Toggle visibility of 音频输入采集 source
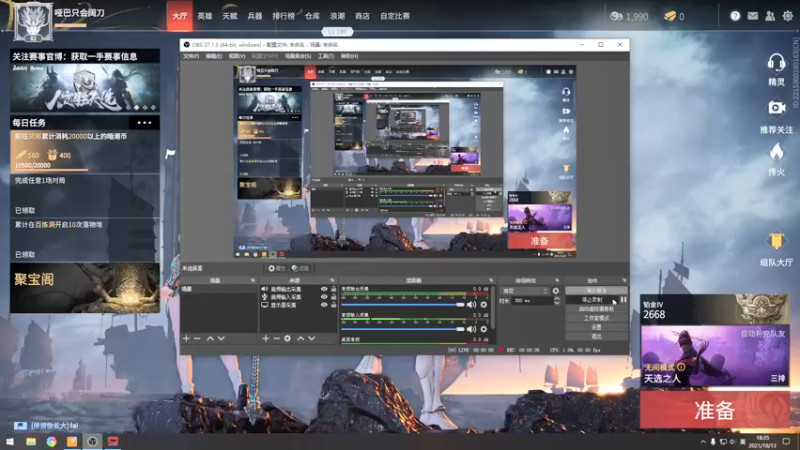The height and width of the screenshot is (450, 800). 323,297
